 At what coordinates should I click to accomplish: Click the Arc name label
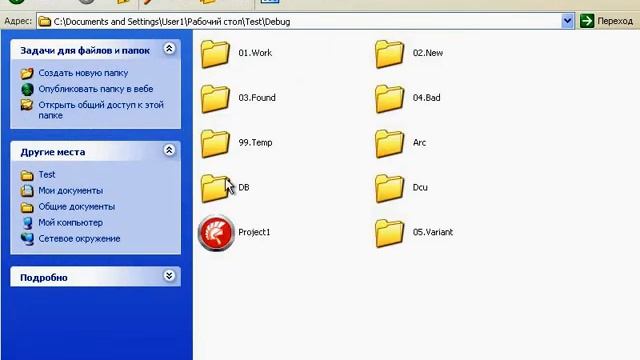pyautogui.click(x=419, y=143)
